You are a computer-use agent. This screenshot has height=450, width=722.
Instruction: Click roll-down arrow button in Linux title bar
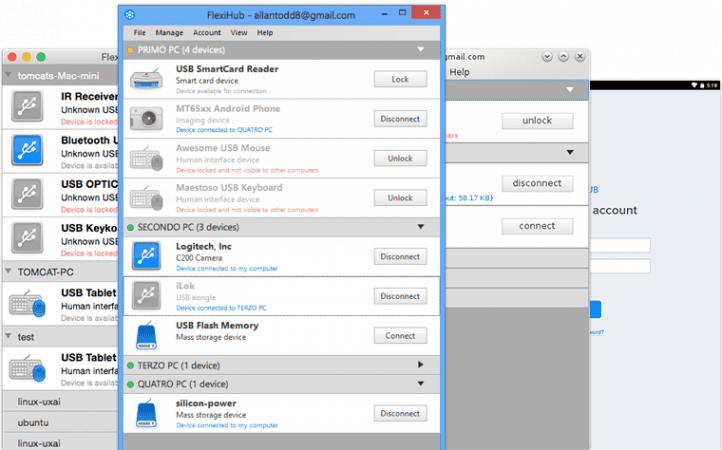point(547,57)
